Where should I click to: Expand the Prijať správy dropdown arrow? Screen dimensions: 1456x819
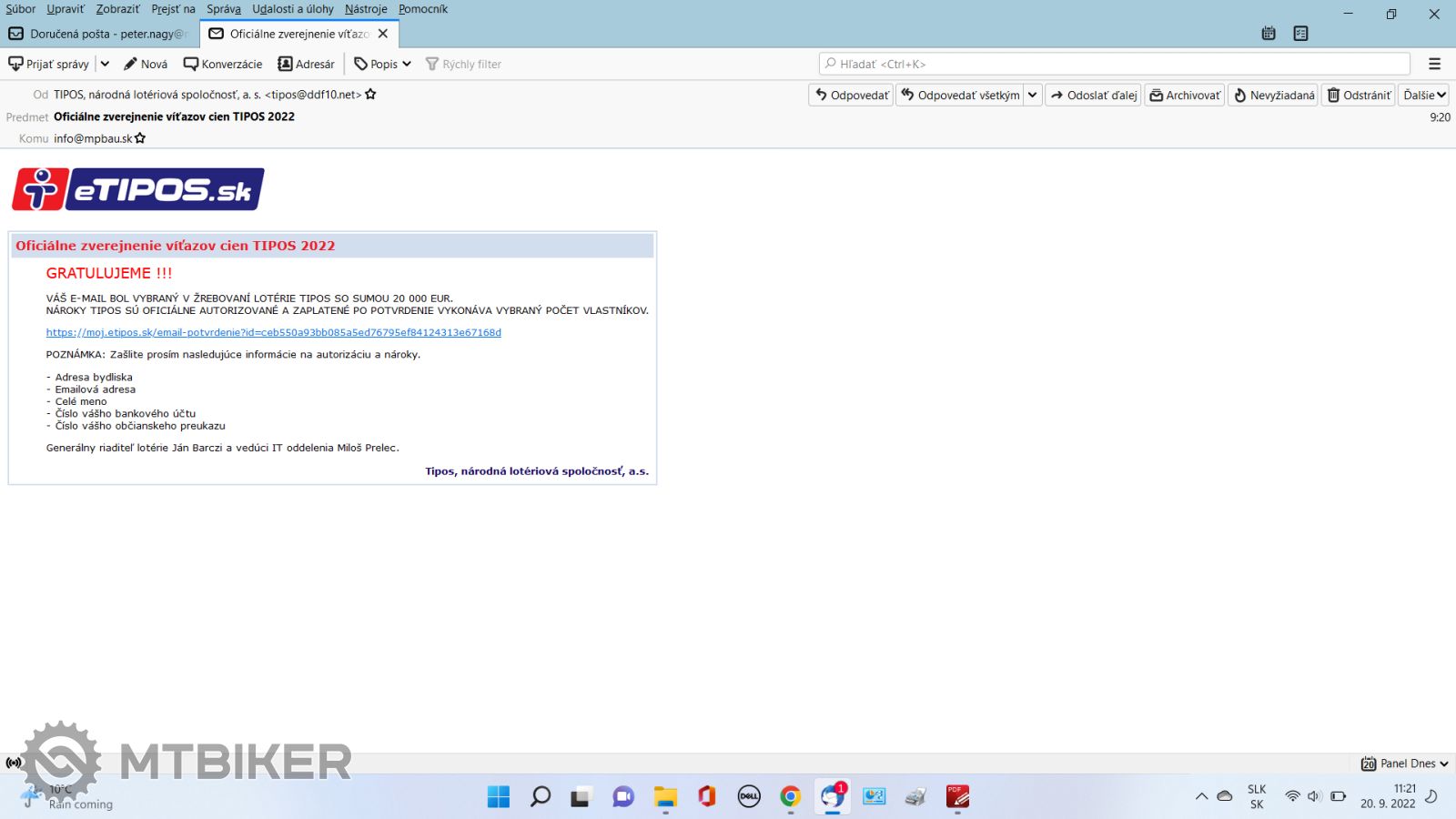105,64
